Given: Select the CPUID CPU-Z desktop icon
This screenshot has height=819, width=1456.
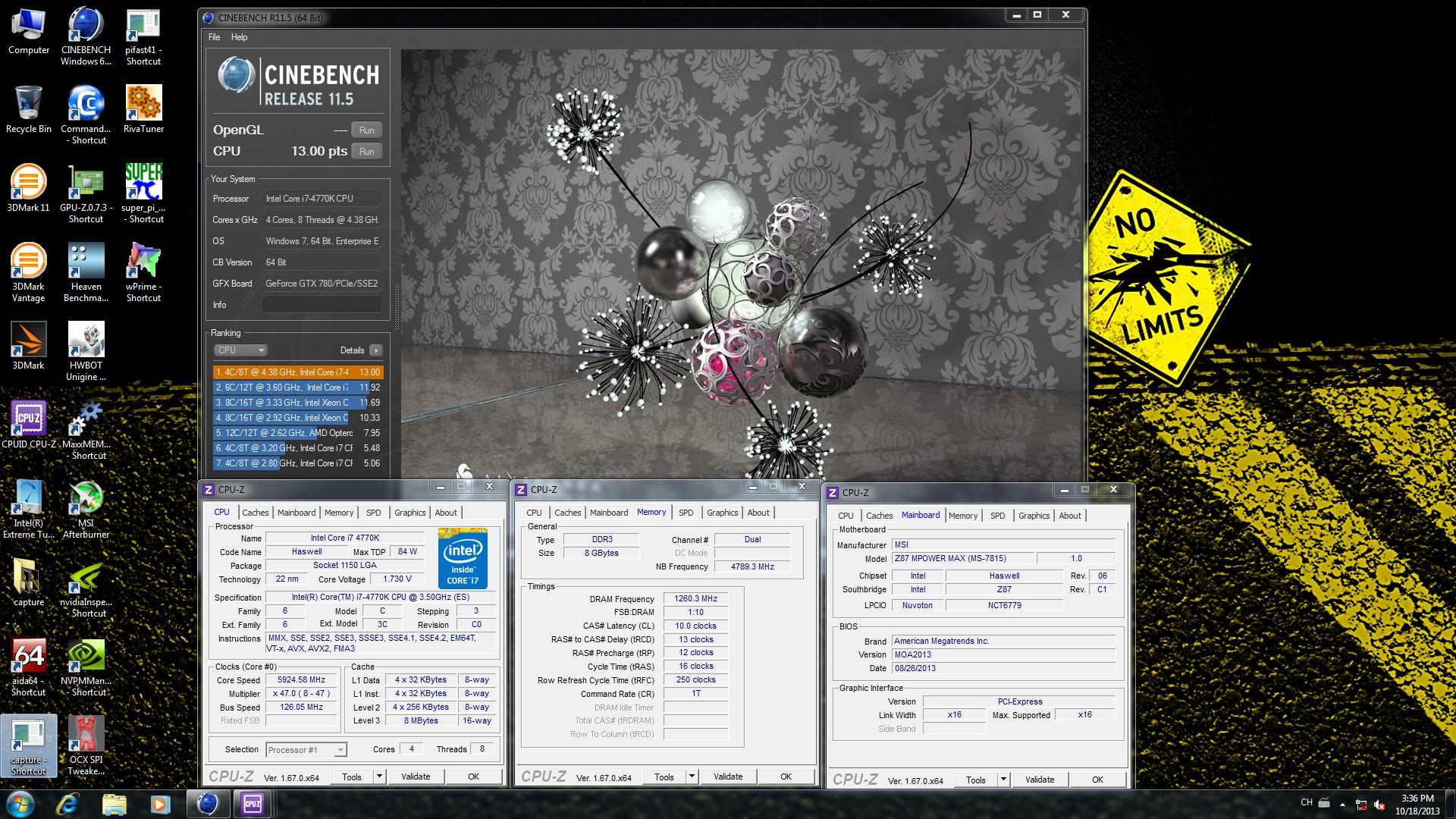Looking at the screenshot, I should coord(29,425).
